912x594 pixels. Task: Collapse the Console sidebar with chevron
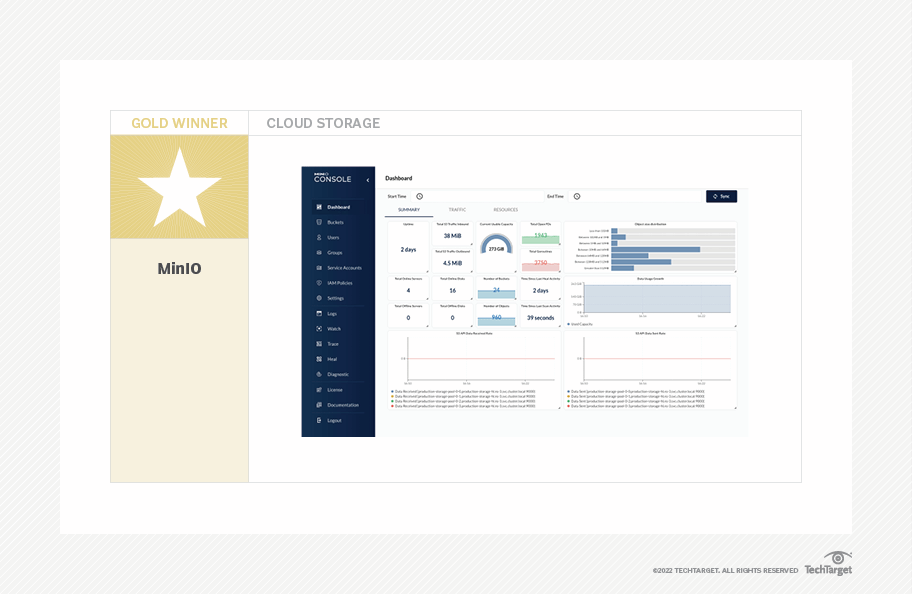(x=366, y=179)
